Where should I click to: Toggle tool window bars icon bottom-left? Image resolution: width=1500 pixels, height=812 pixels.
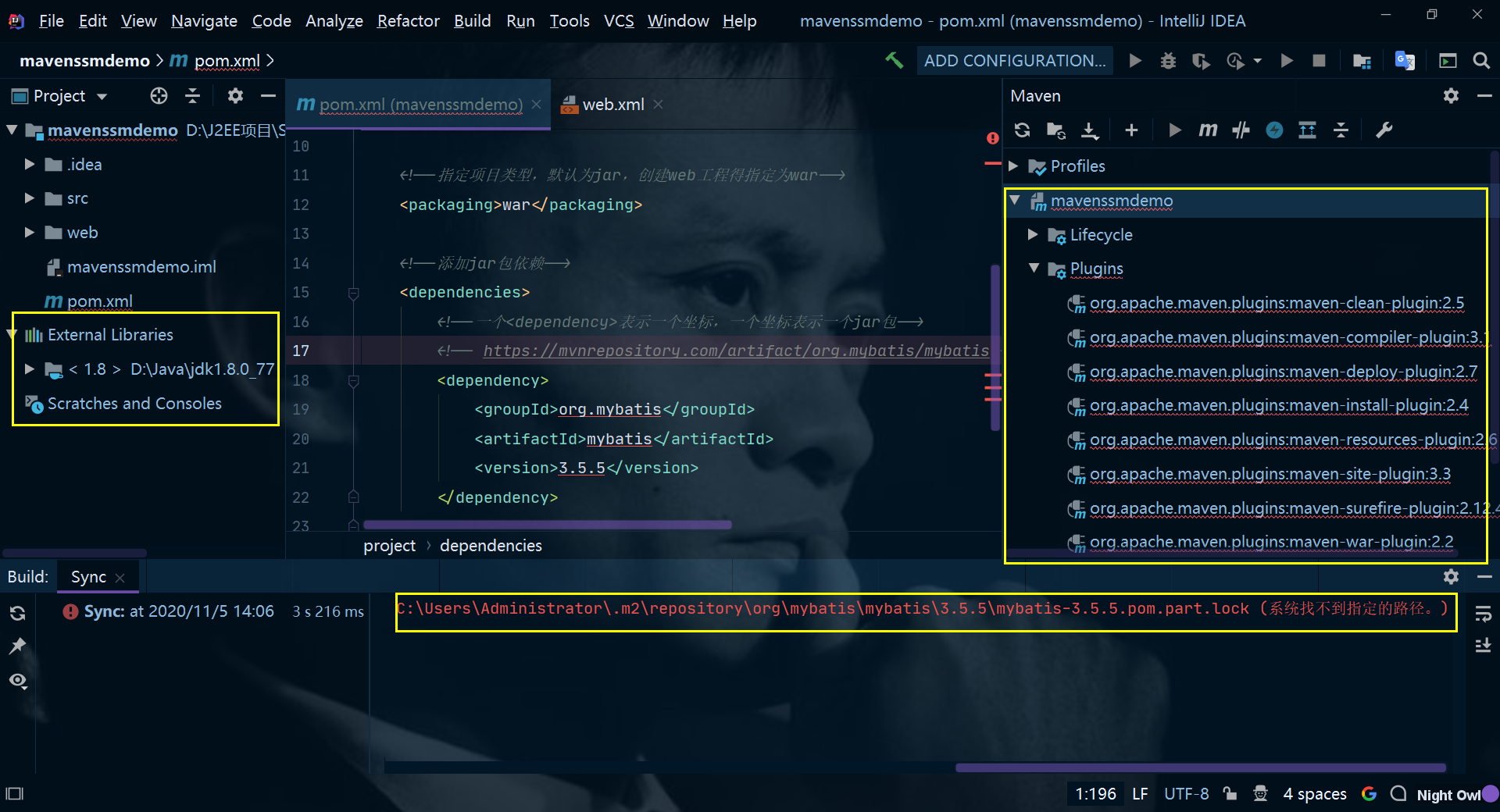coord(15,794)
